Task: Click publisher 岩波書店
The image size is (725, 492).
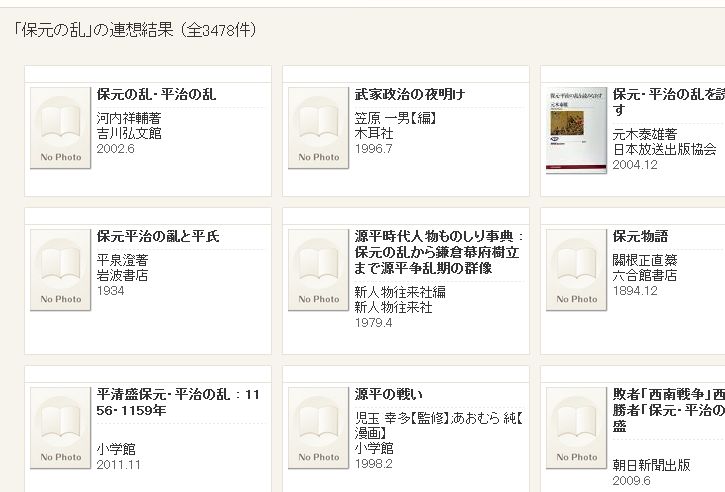Action: point(122,275)
